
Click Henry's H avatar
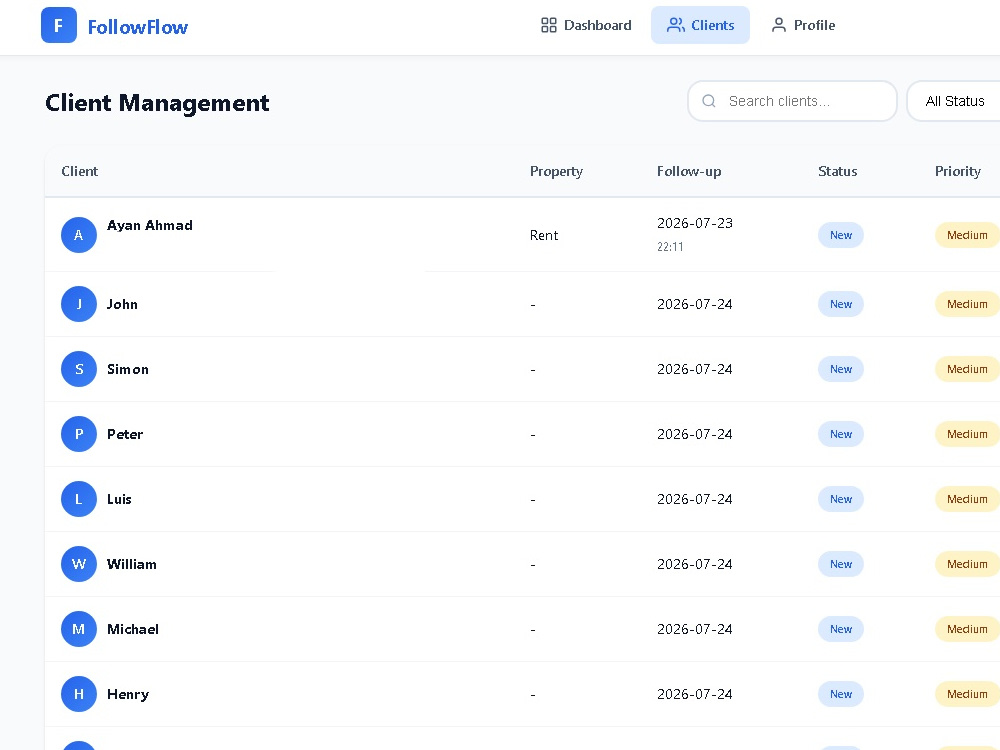[x=78, y=694]
